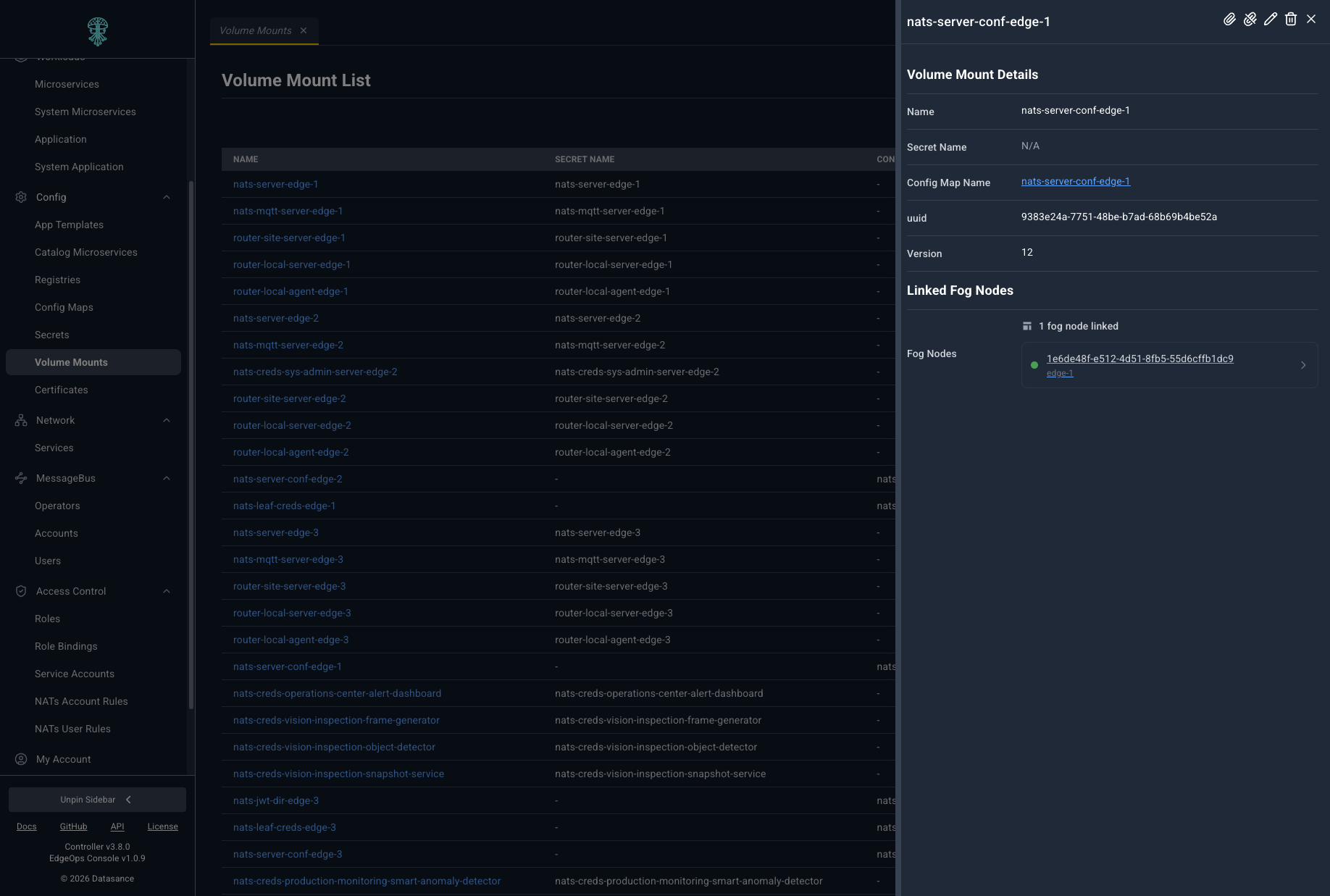The image size is (1330, 896).
Task: Click the fog node list icon beside '1 fog node linked'
Action: 1026,326
